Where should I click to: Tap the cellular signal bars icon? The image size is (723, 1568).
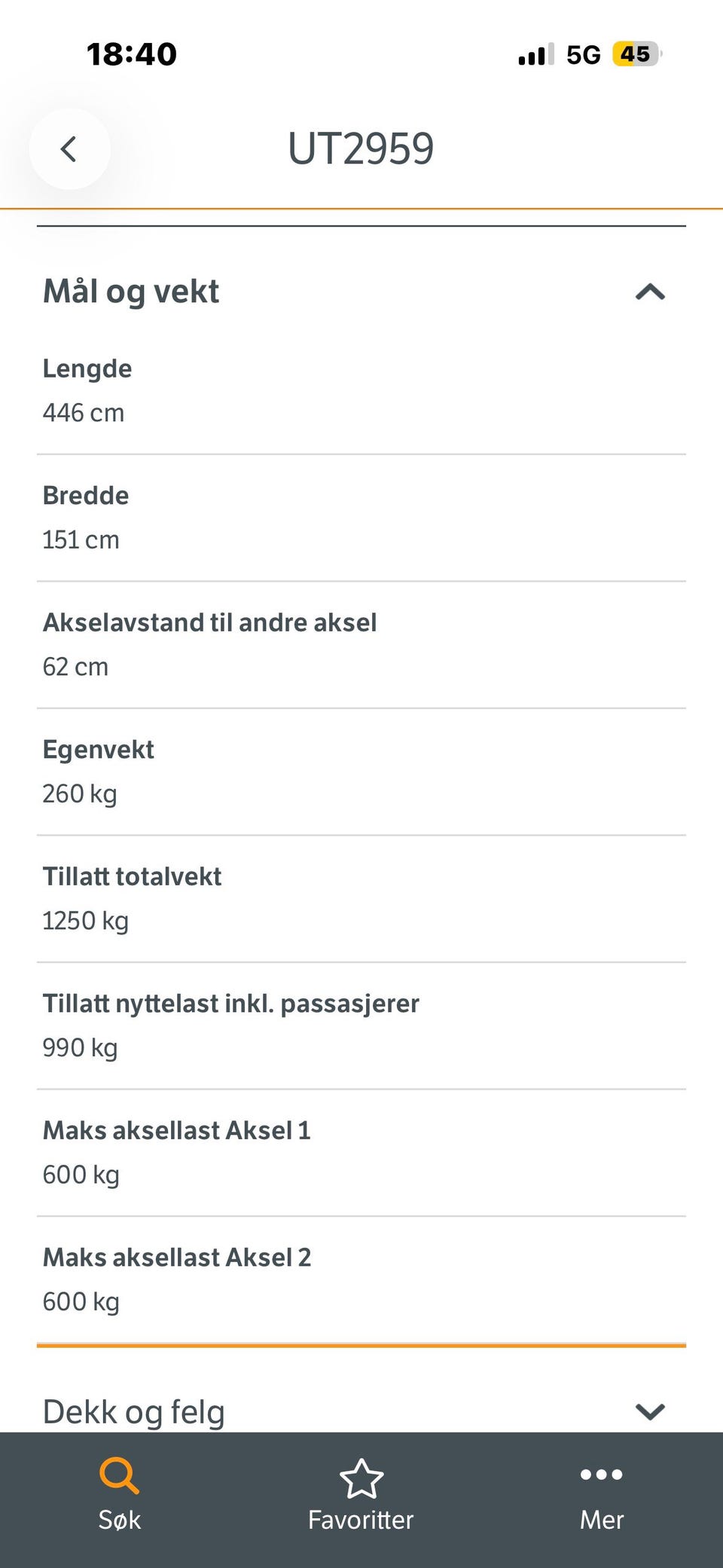coord(535,54)
